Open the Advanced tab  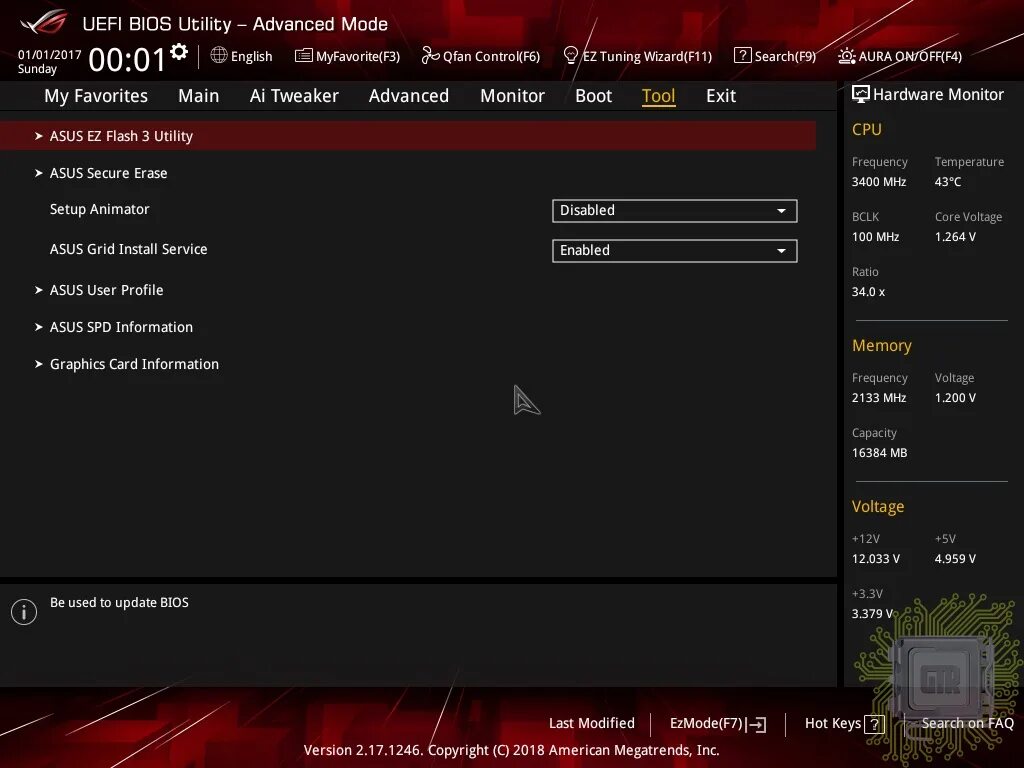click(x=409, y=96)
